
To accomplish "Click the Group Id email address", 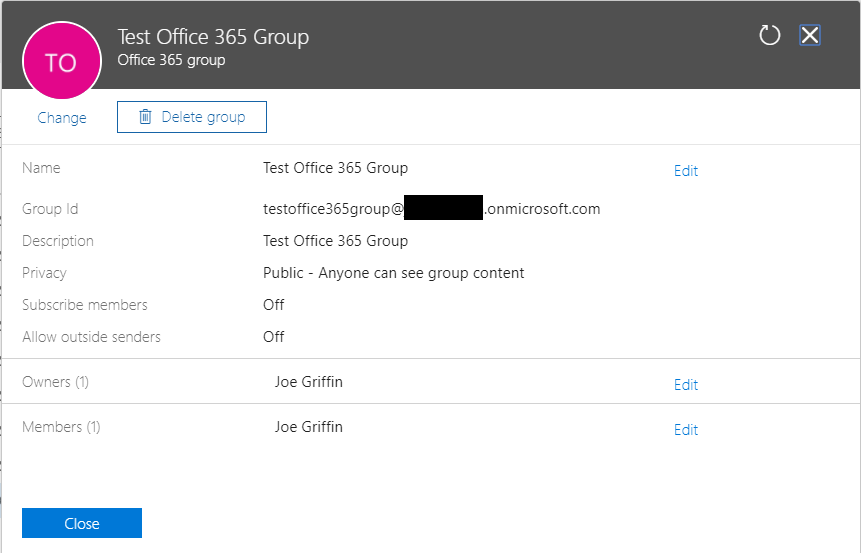I will [x=431, y=209].
